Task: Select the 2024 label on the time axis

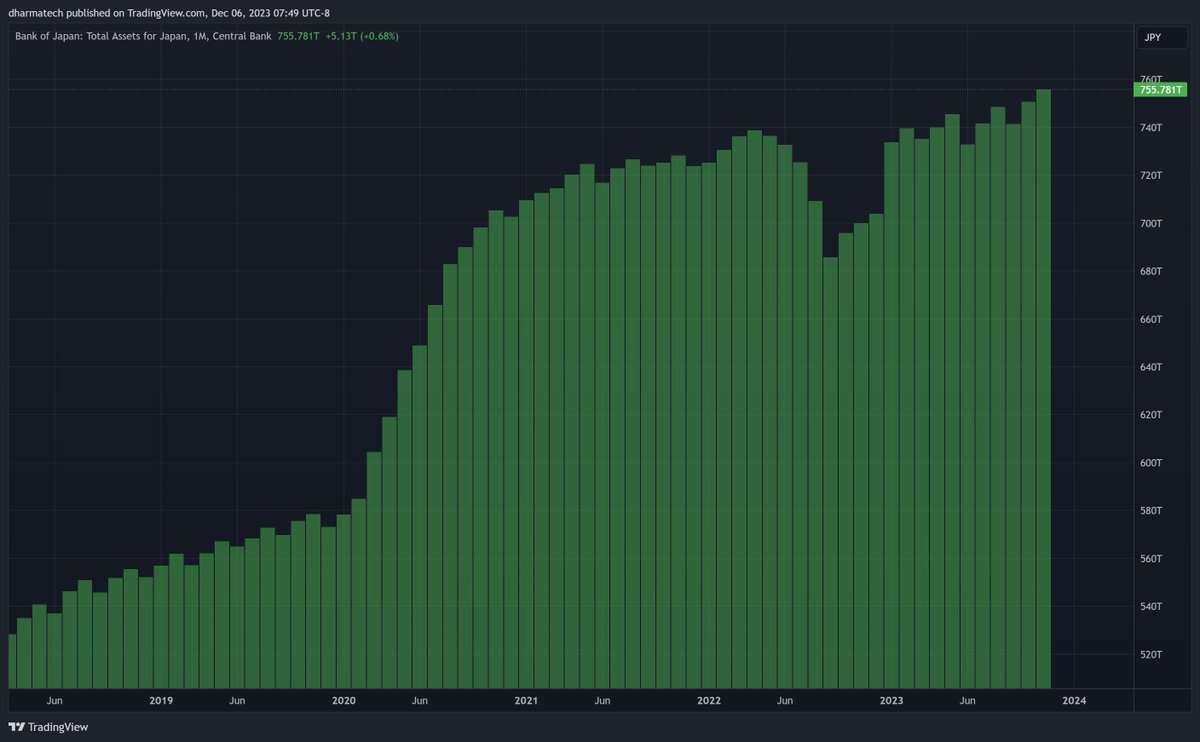Action: [x=1075, y=701]
